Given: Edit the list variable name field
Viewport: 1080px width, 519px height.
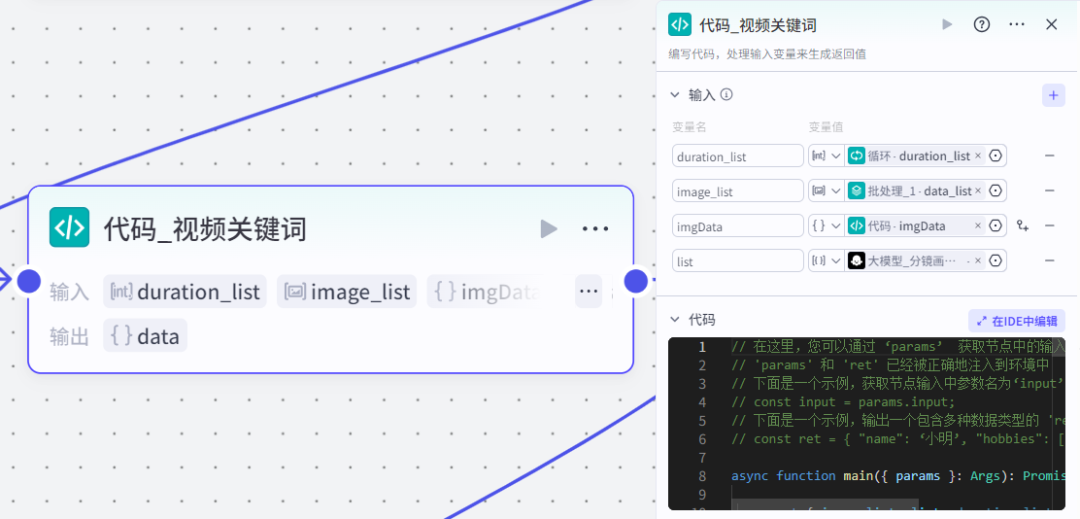Looking at the screenshot, I should (x=738, y=261).
